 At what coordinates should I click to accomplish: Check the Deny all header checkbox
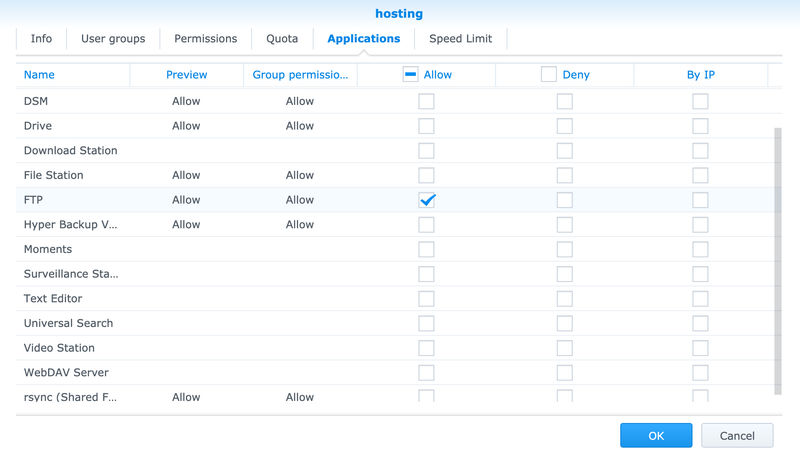point(549,74)
